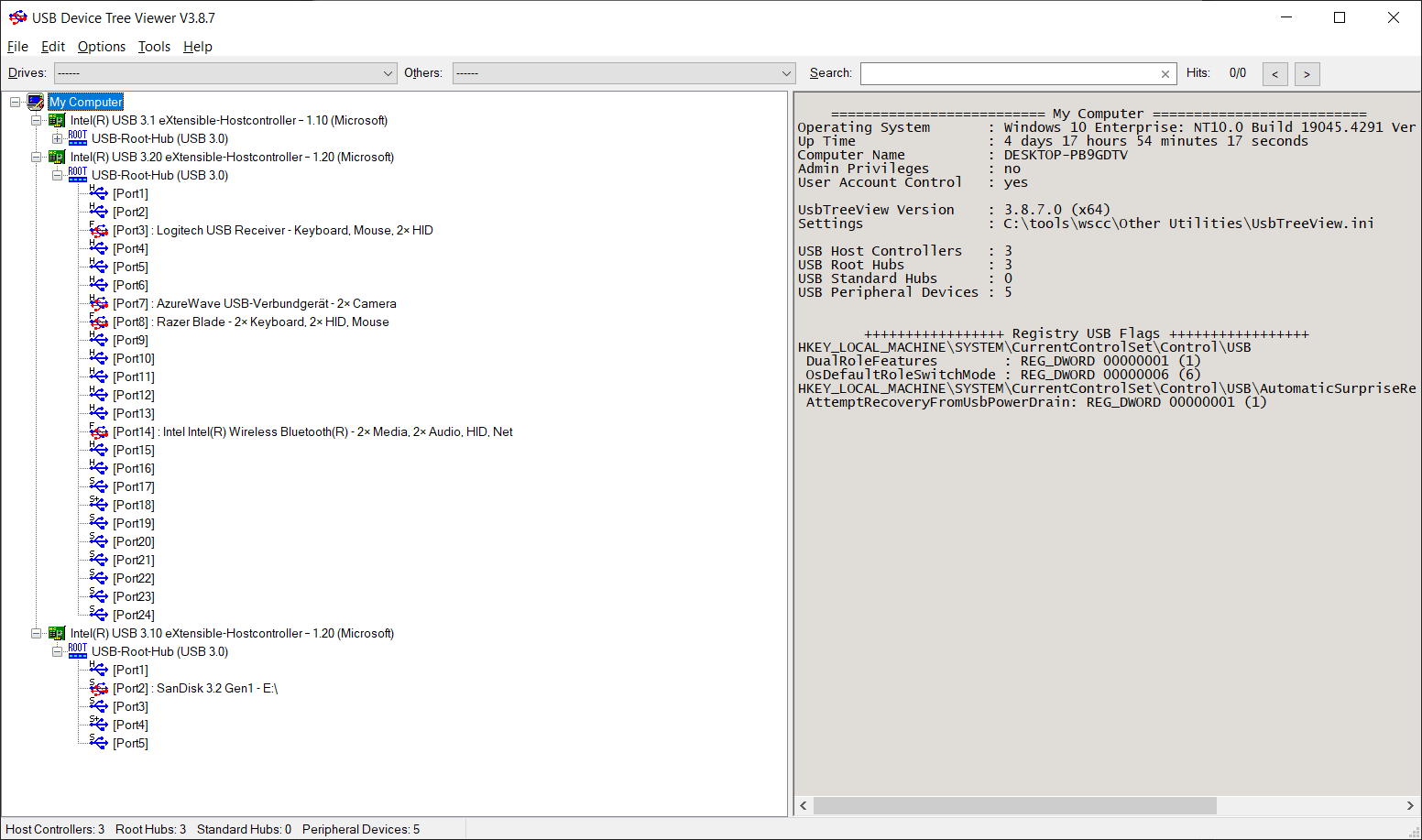Image resolution: width=1422 pixels, height=840 pixels.
Task: Go to previous search hit
Action: (x=1274, y=74)
